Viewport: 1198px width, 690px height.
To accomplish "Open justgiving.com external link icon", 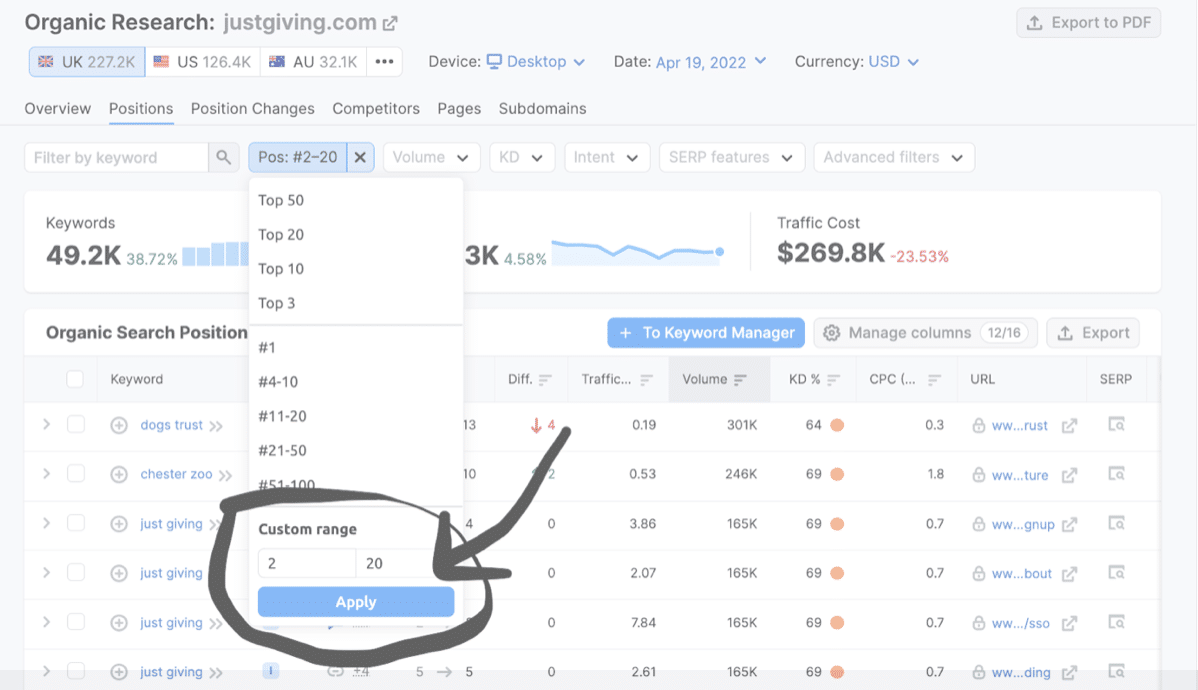I will (x=390, y=23).
